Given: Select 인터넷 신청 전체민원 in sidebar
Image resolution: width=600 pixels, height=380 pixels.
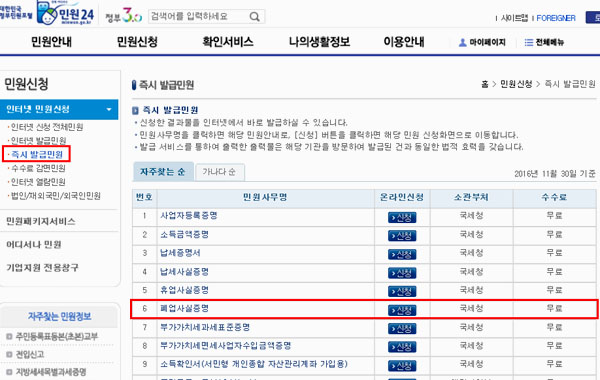Looking at the screenshot, I should click(x=47, y=127).
